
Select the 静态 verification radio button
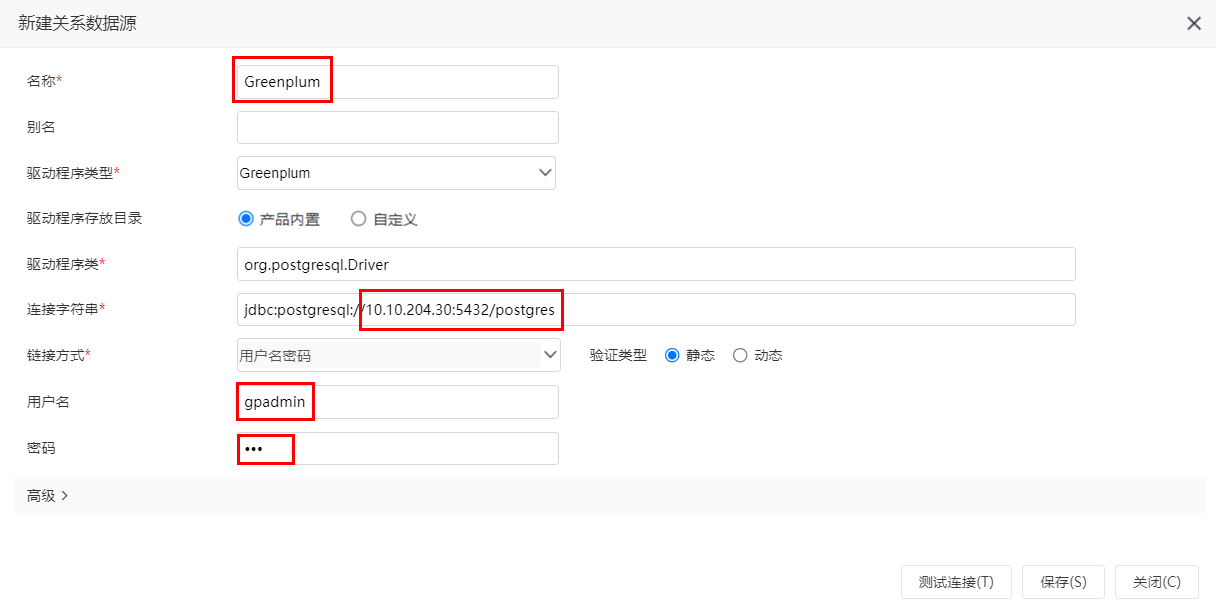[672, 355]
